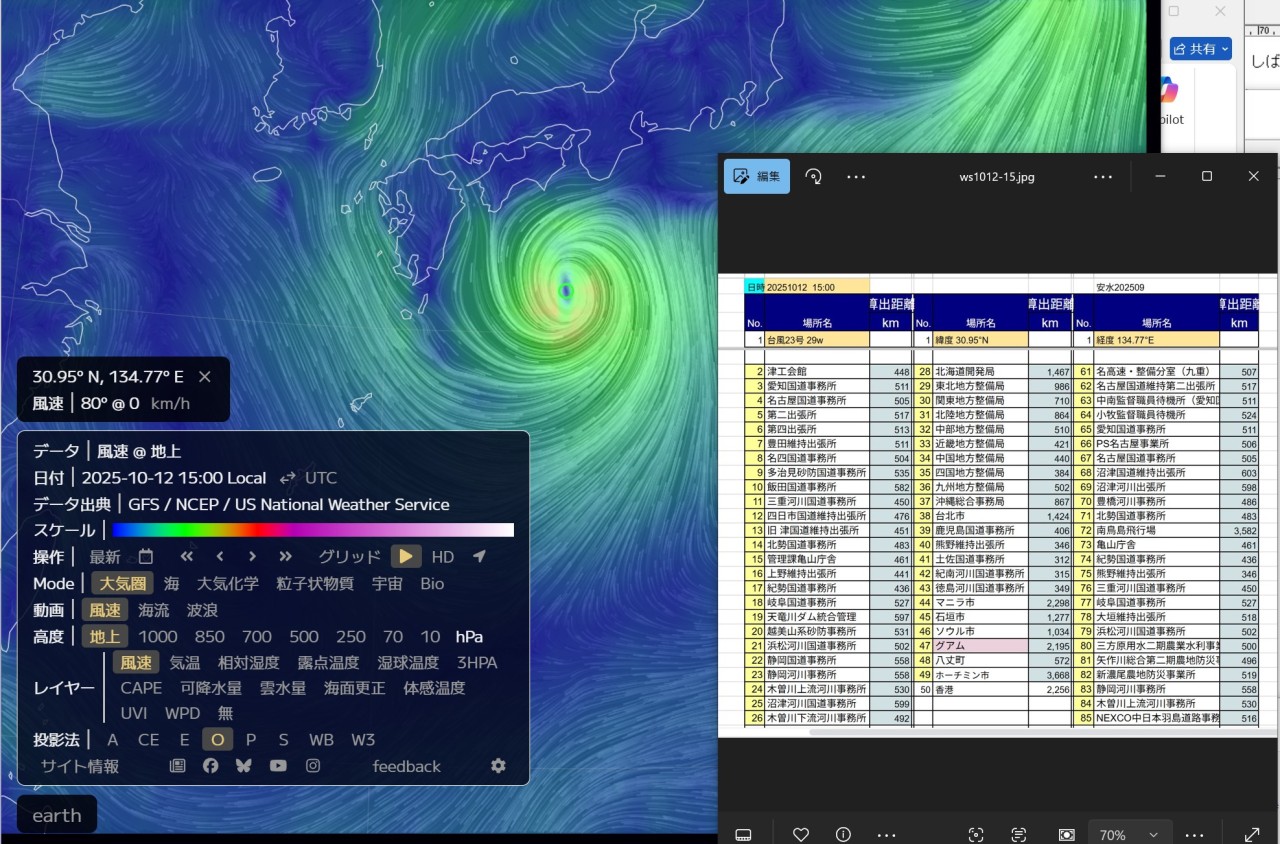Expand the more options menu beside rotate

click(x=856, y=176)
